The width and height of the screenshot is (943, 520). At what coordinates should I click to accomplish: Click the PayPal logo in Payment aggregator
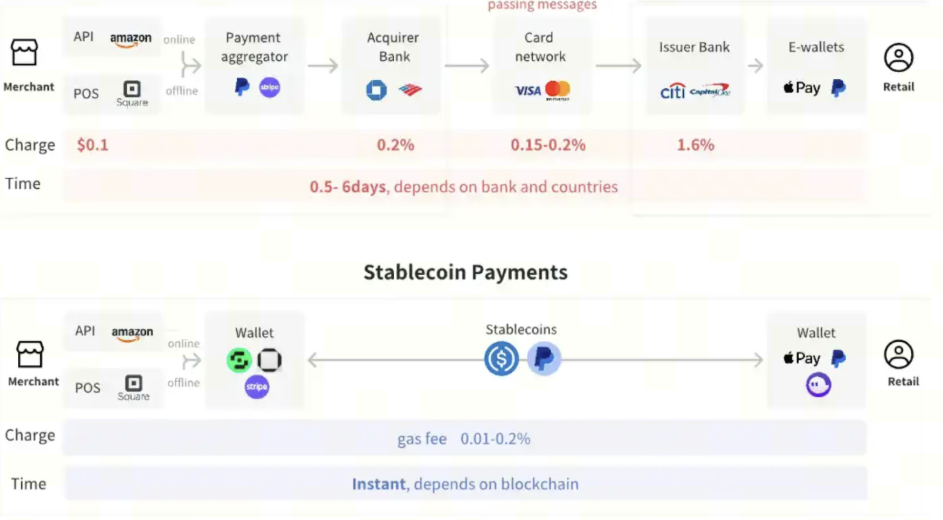(242, 88)
